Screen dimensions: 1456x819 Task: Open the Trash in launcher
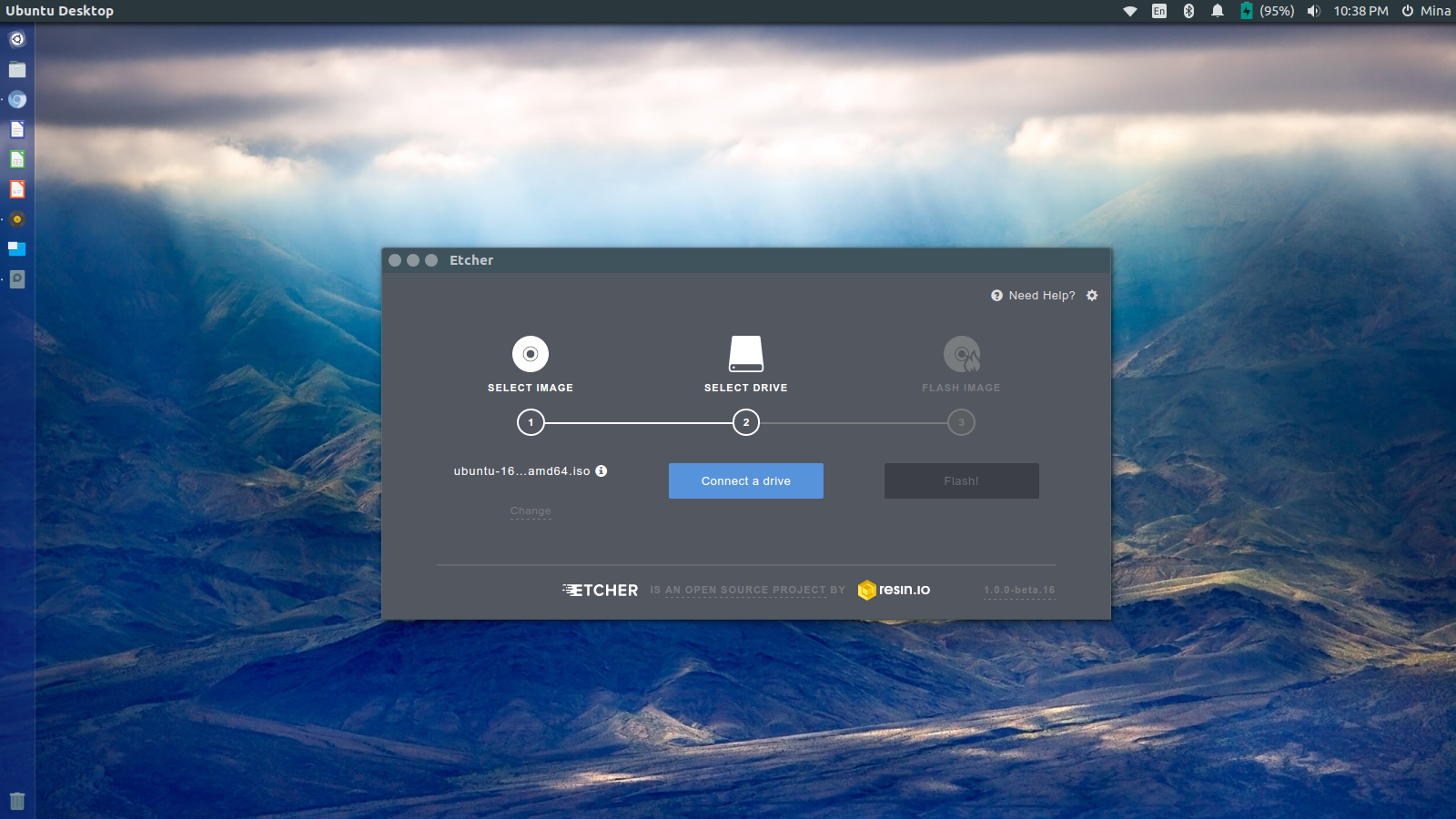tap(17, 801)
